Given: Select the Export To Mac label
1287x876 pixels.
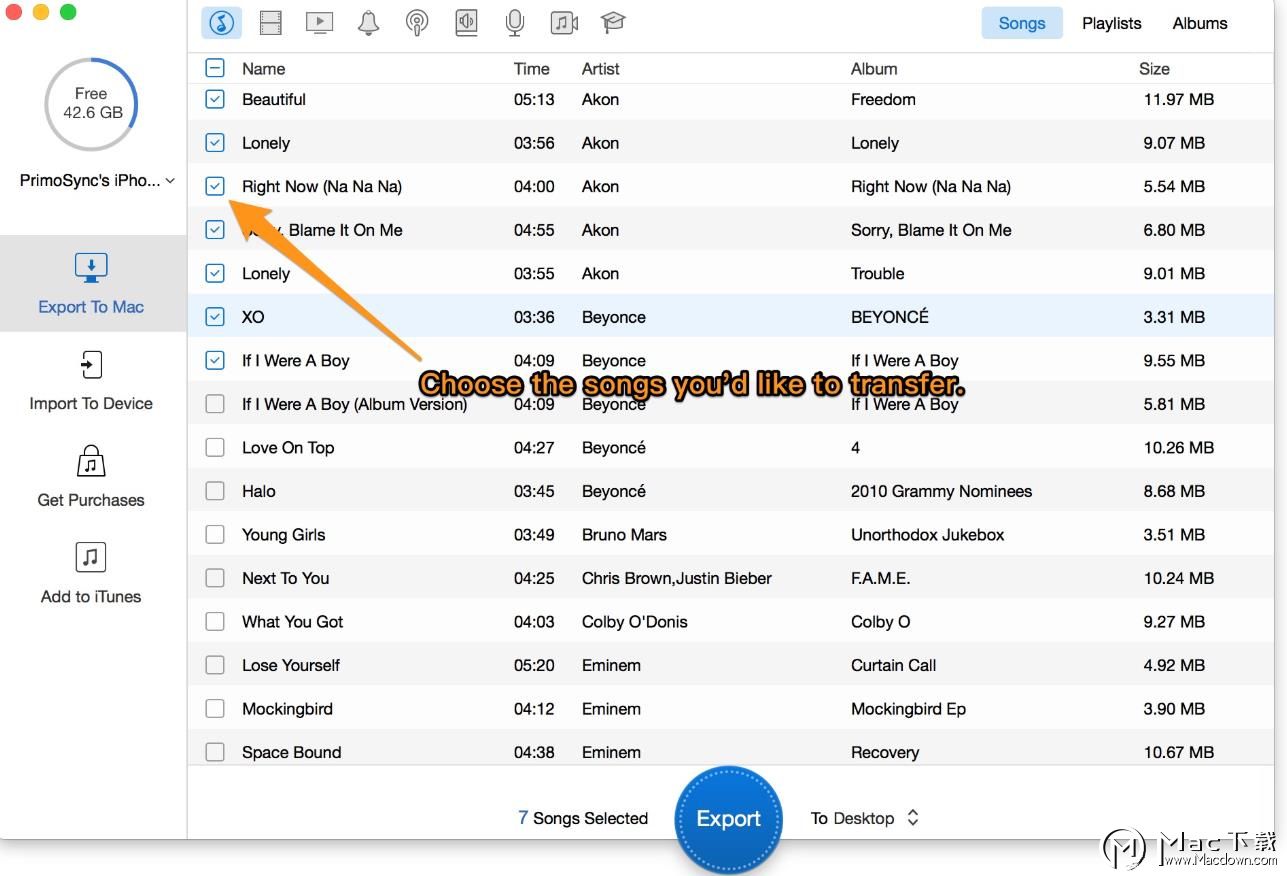Looking at the screenshot, I should tap(91, 307).
